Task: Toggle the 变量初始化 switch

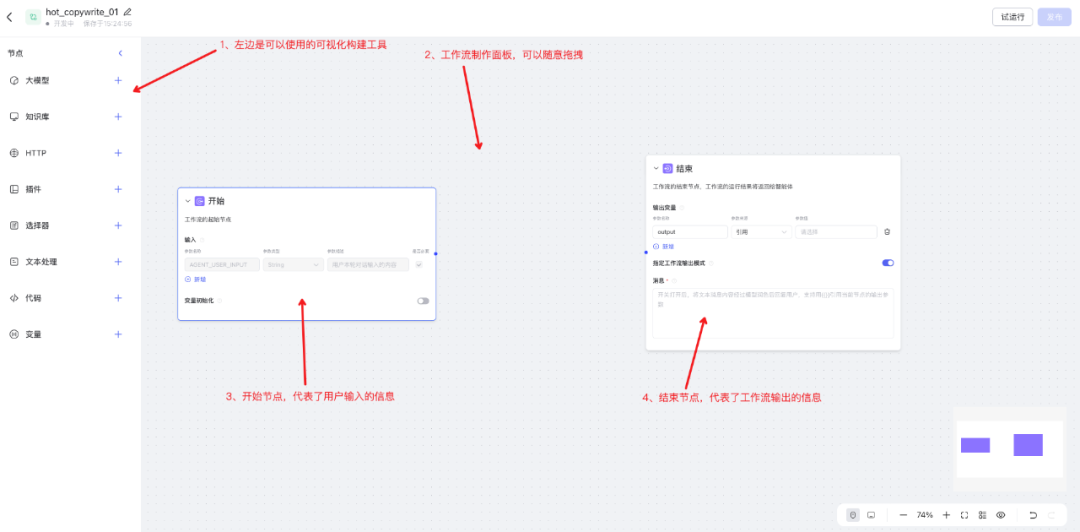Action: tap(423, 300)
